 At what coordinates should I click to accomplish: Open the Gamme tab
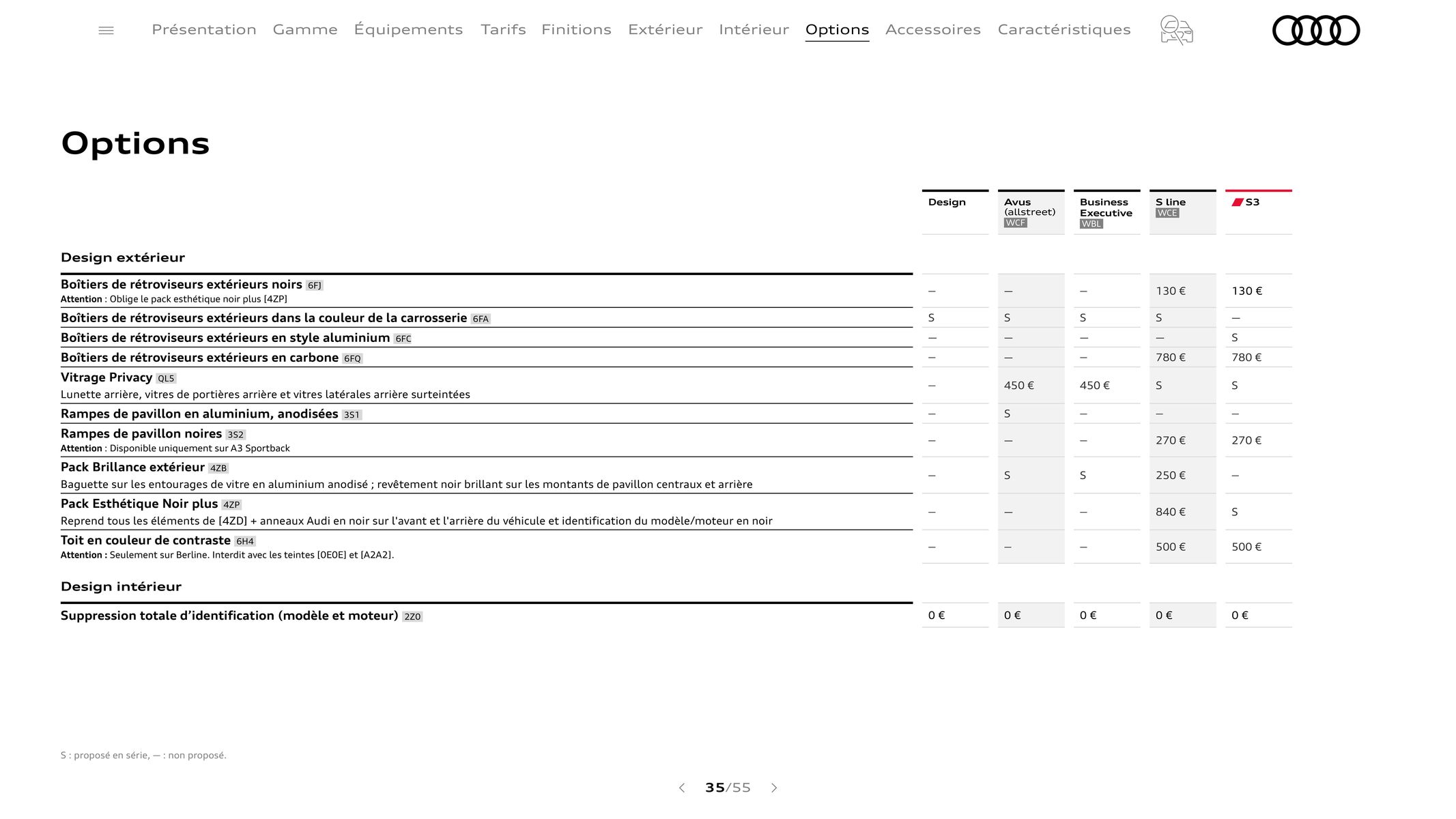[x=305, y=29]
